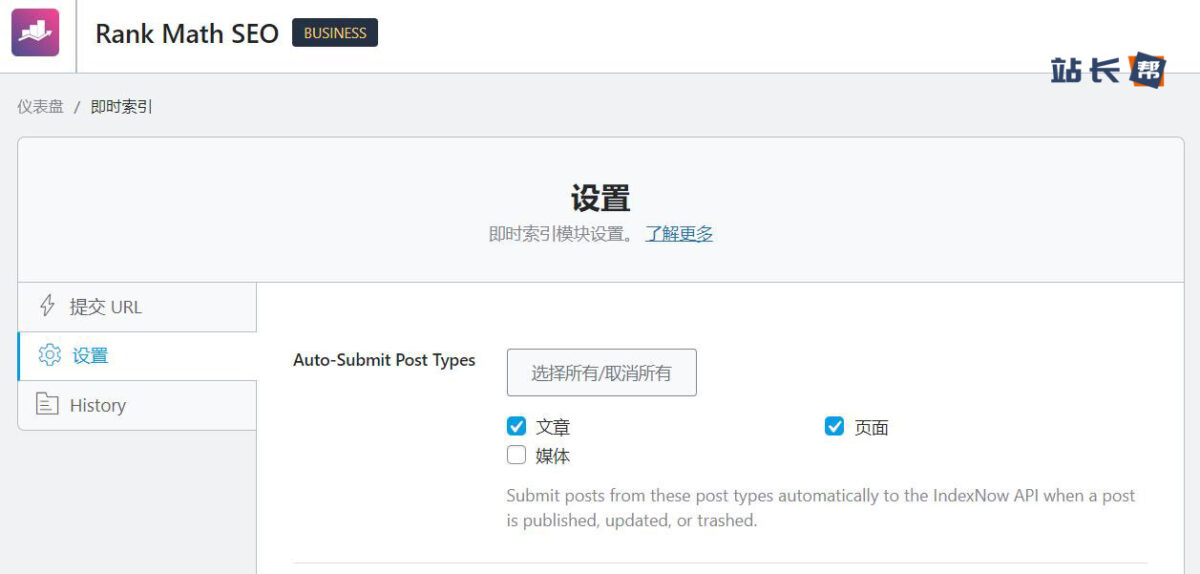Enable the 媒体 checkbox
The height and width of the screenshot is (574, 1200).
click(516, 456)
